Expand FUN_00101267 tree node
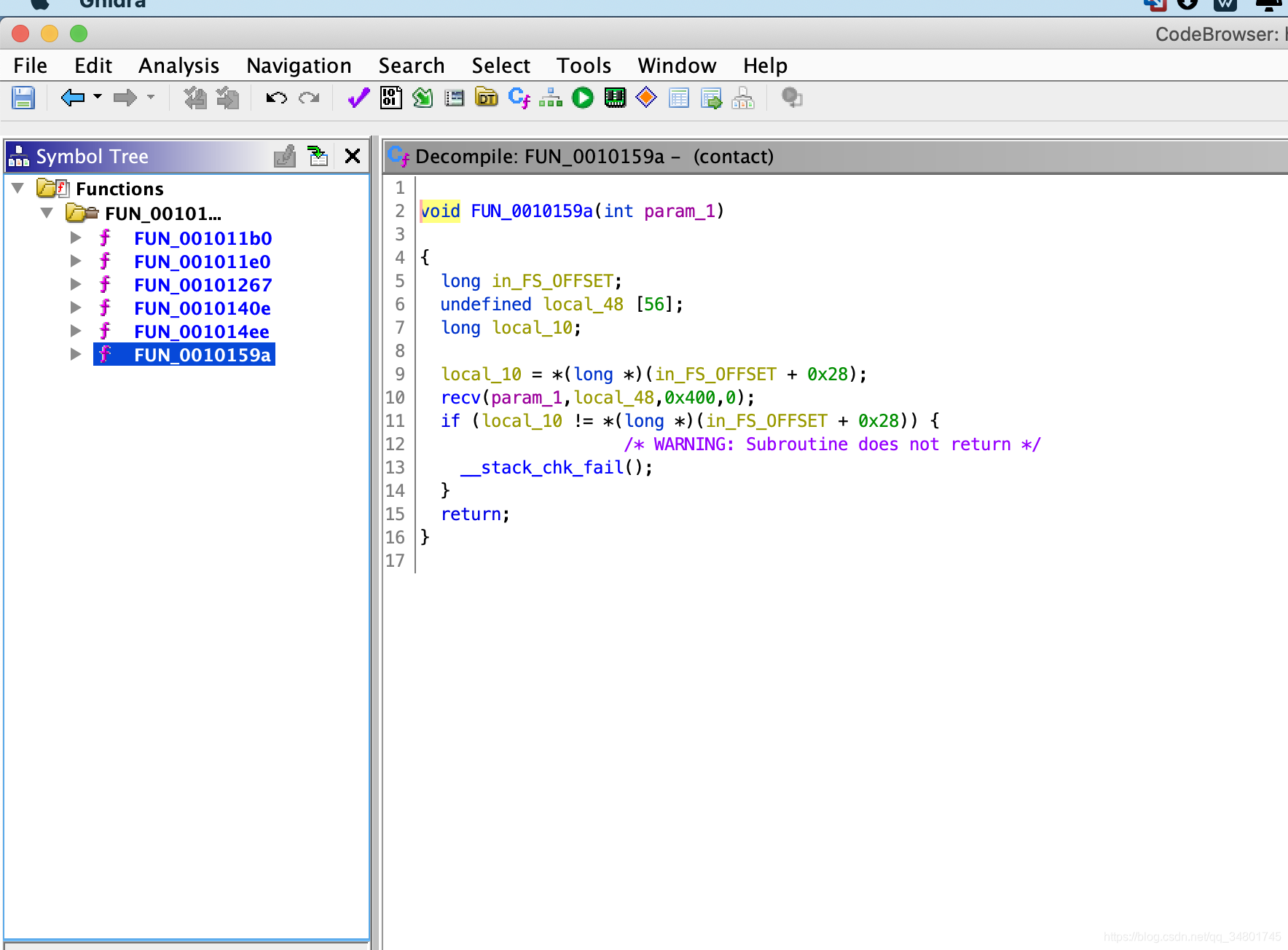 [75, 284]
